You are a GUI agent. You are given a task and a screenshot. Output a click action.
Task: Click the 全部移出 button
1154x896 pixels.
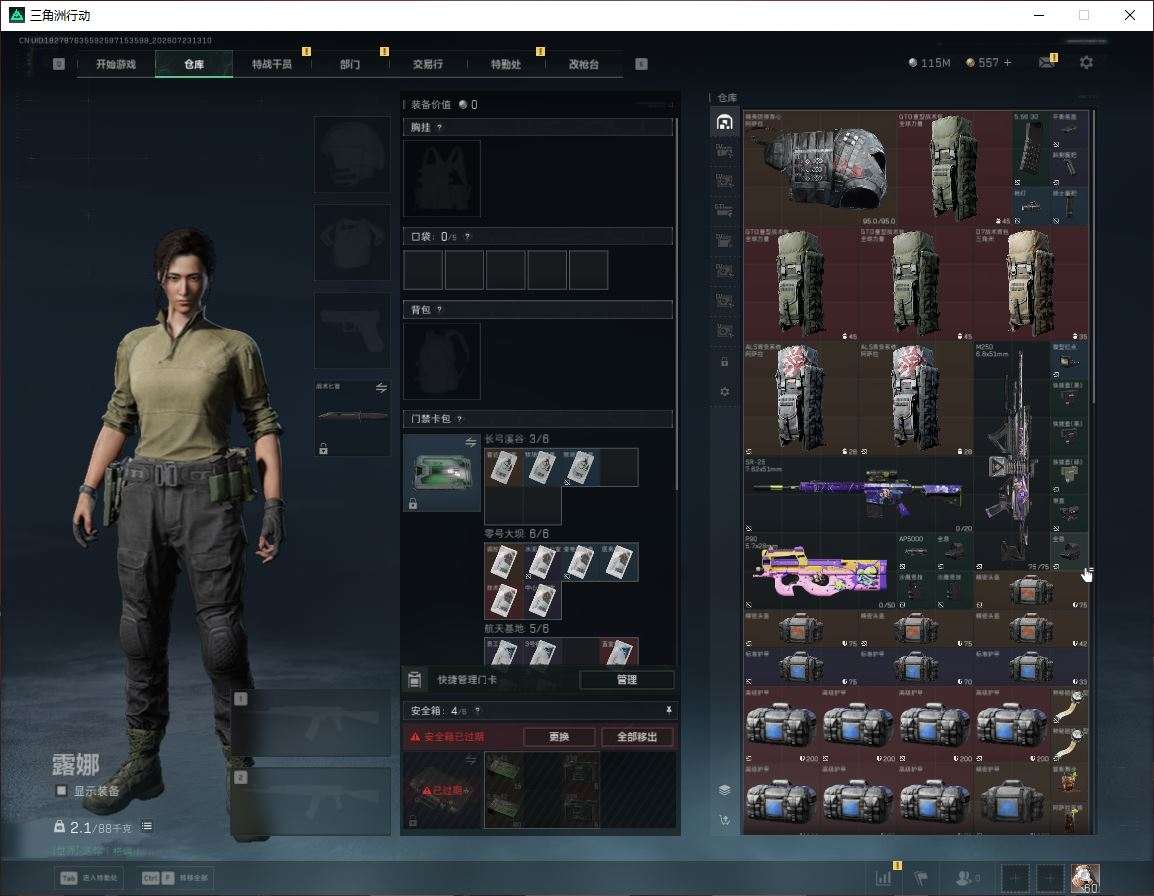pyautogui.click(x=637, y=736)
